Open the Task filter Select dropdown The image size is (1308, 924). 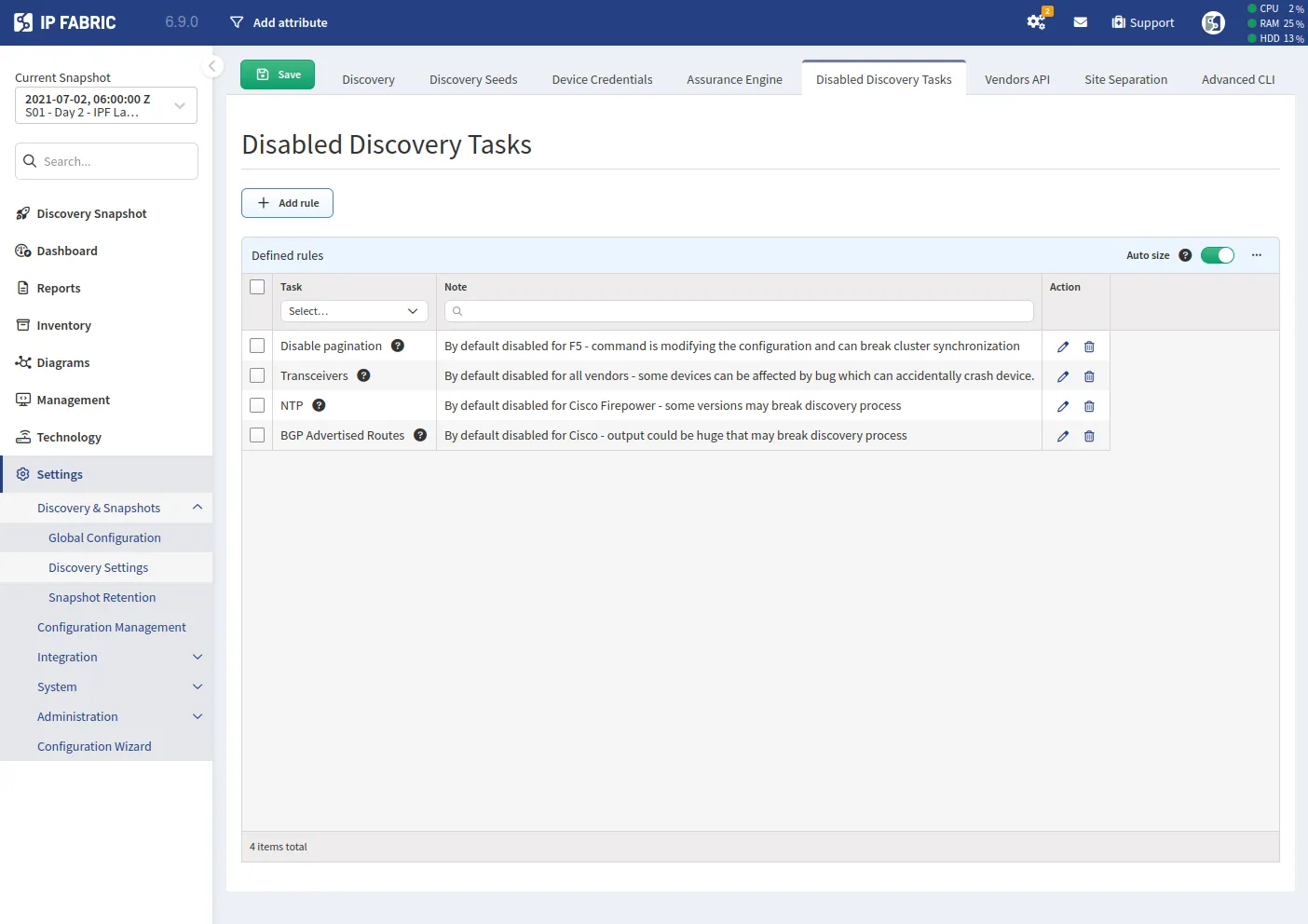point(354,311)
